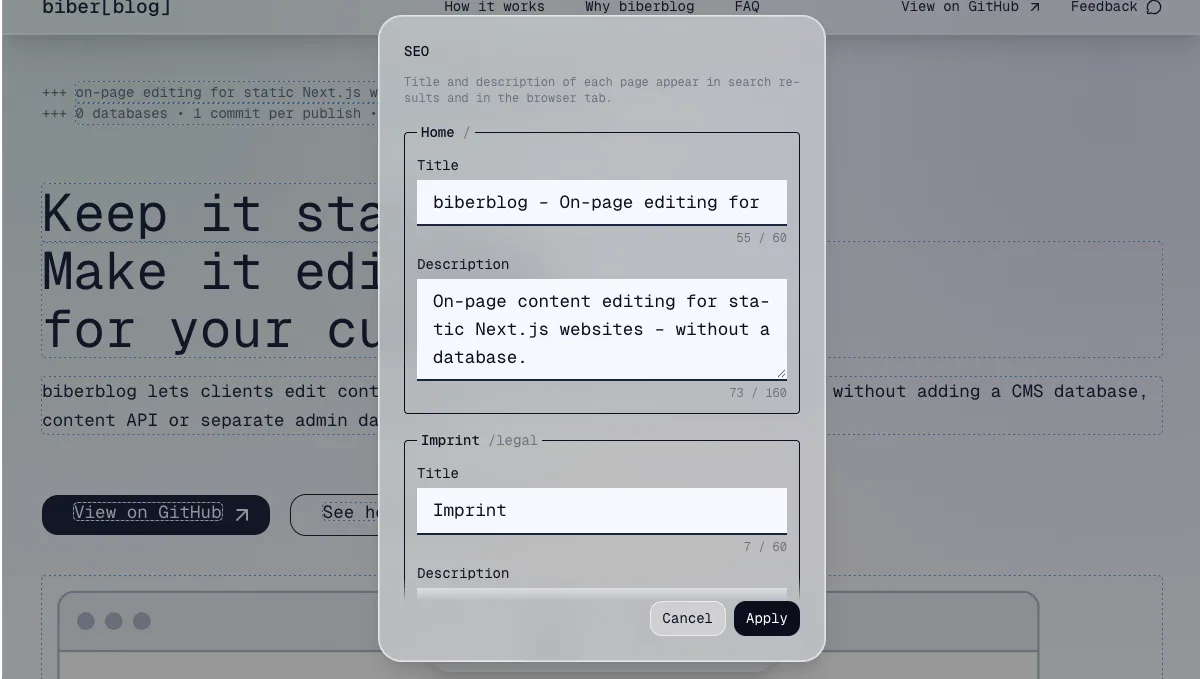
Task: Click the Feedback speech bubble icon
Action: tap(1154, 7)
